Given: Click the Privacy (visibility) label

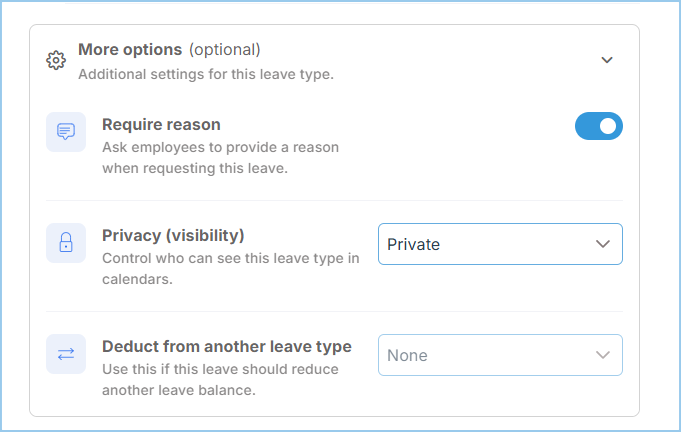Looking at the screenshot, I should click(x=173, y=235).
